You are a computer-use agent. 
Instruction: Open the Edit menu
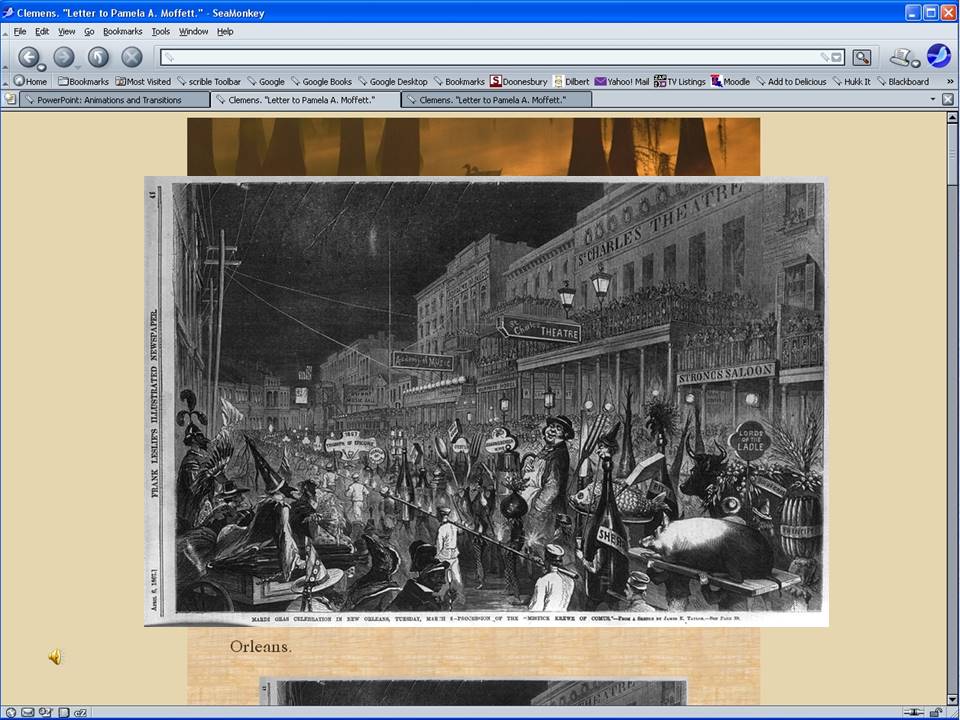tap(42, 31)
